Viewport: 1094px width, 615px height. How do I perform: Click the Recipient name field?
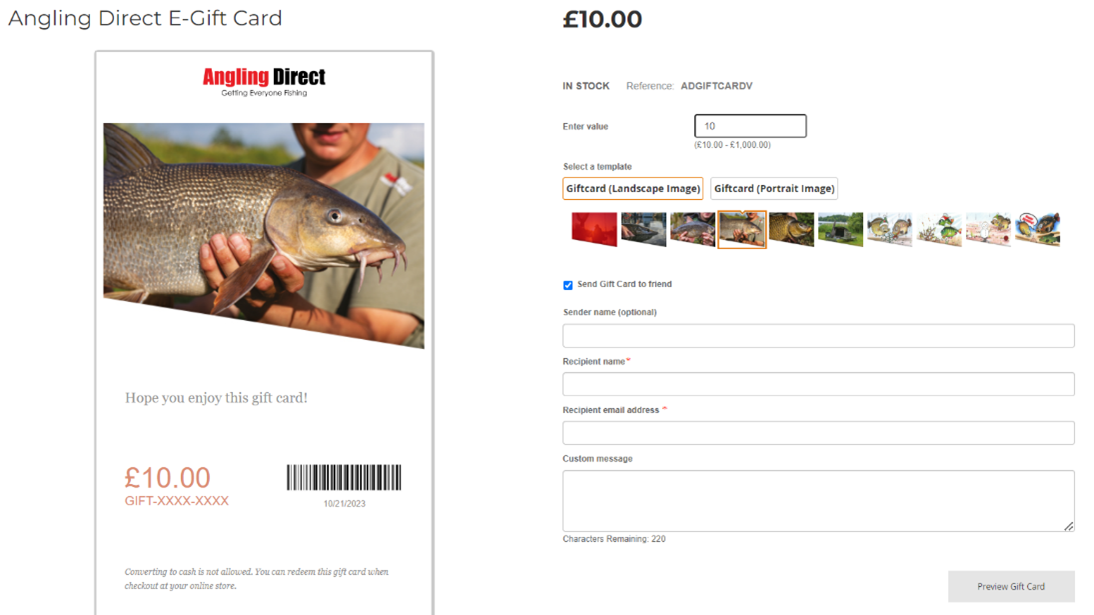(818, 384)
